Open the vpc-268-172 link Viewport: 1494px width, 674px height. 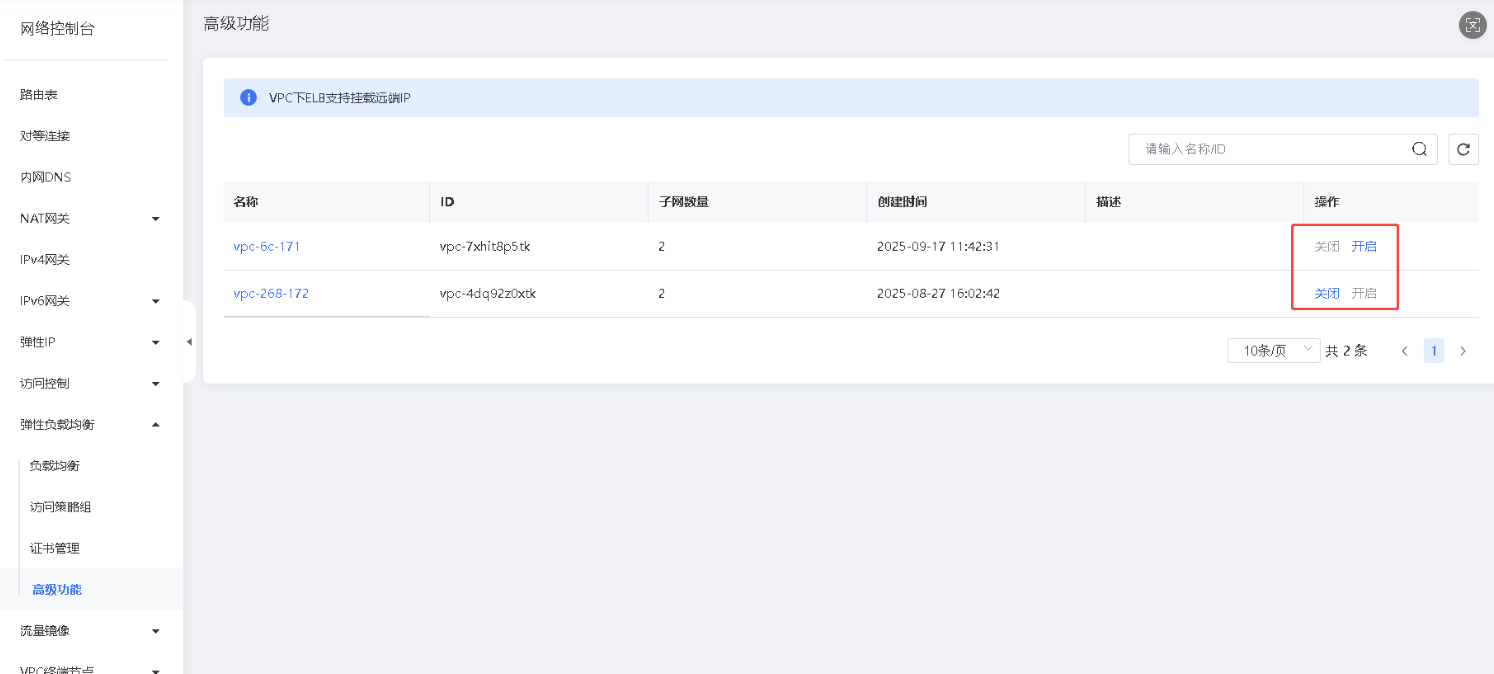271,293
